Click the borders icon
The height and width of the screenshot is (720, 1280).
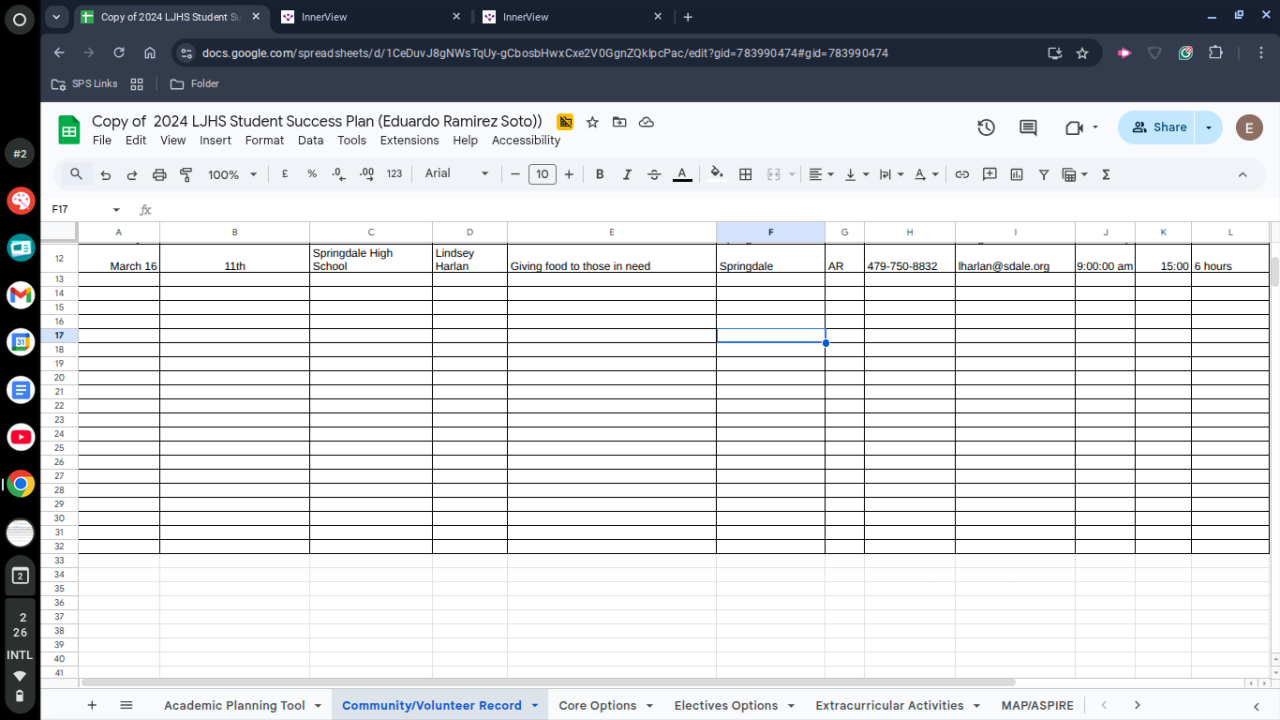coord(745,174)
